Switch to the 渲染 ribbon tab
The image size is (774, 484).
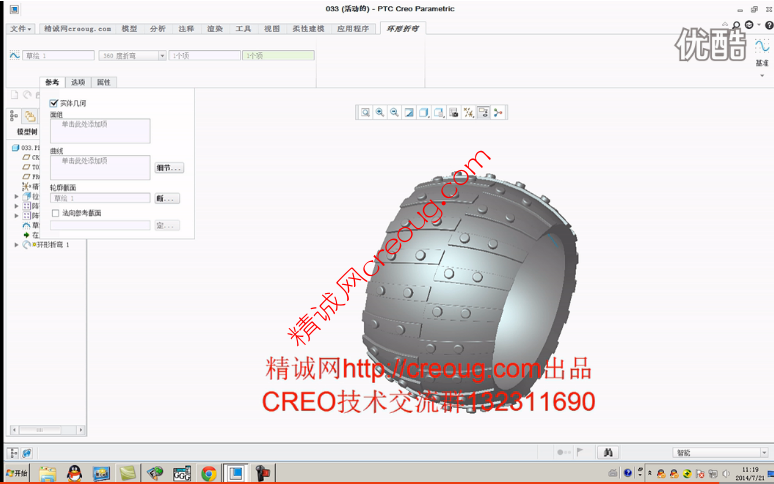pyautogui.click(x=215, y=29)
